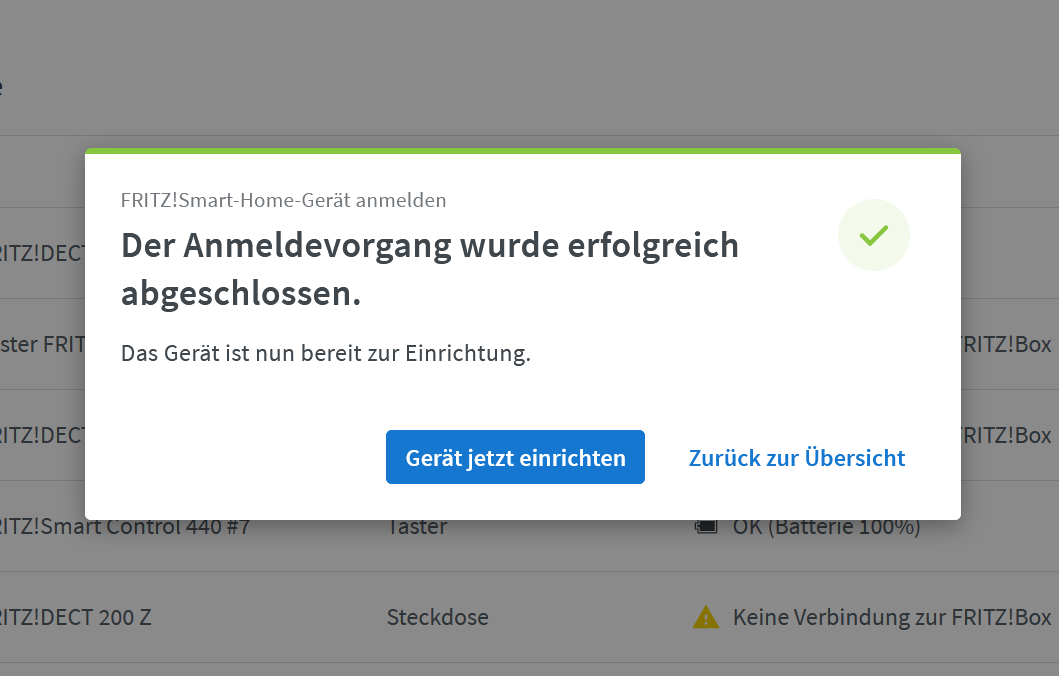Click the cut-off "ster FRIT" device name

[x=42, y=345]
